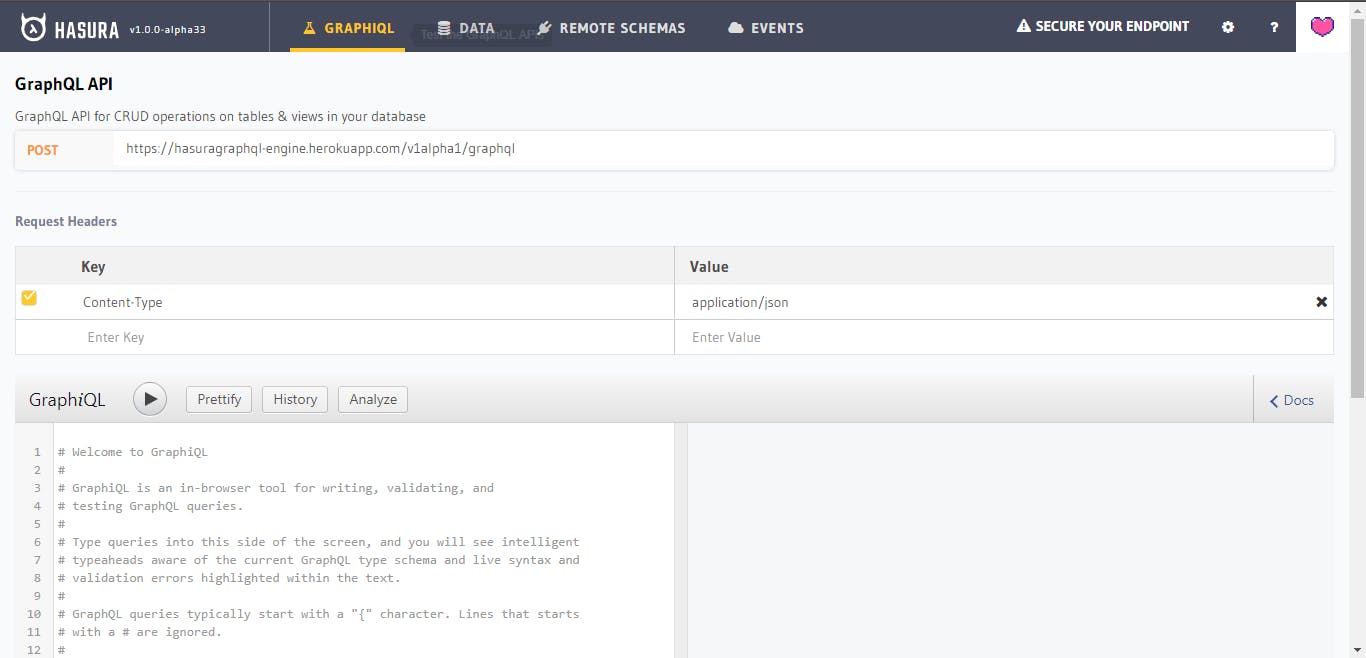
Task: Collapse the Docs panel
Action: point(1291,400)
